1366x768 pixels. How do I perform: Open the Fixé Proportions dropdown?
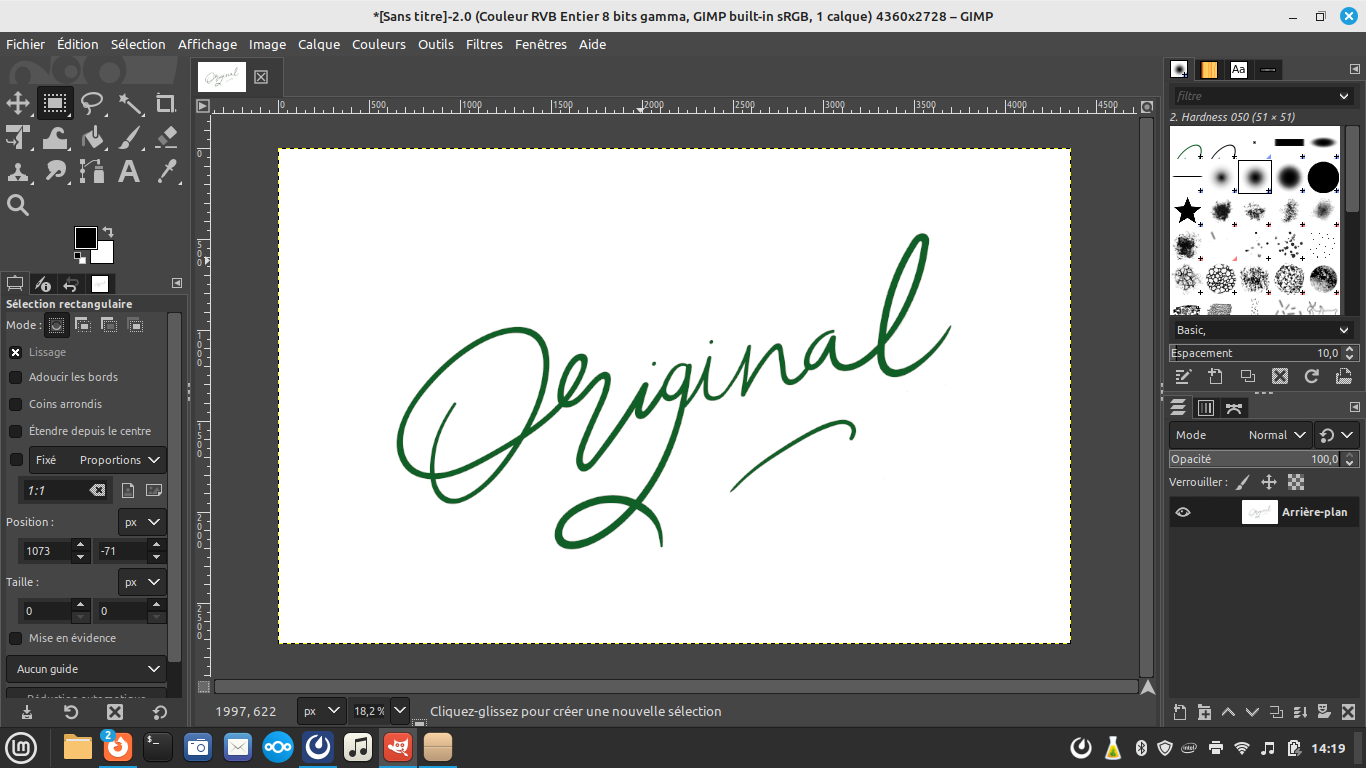pyautogui.click(x=97, y=460)
